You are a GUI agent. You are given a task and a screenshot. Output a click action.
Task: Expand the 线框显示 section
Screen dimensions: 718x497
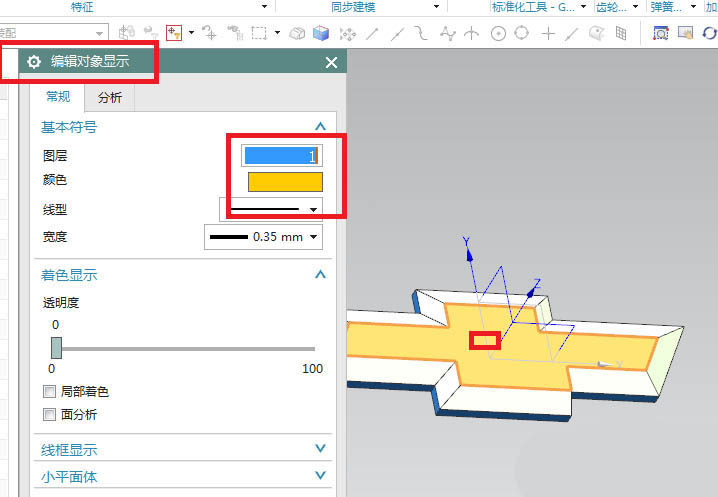tap(321, 448)
